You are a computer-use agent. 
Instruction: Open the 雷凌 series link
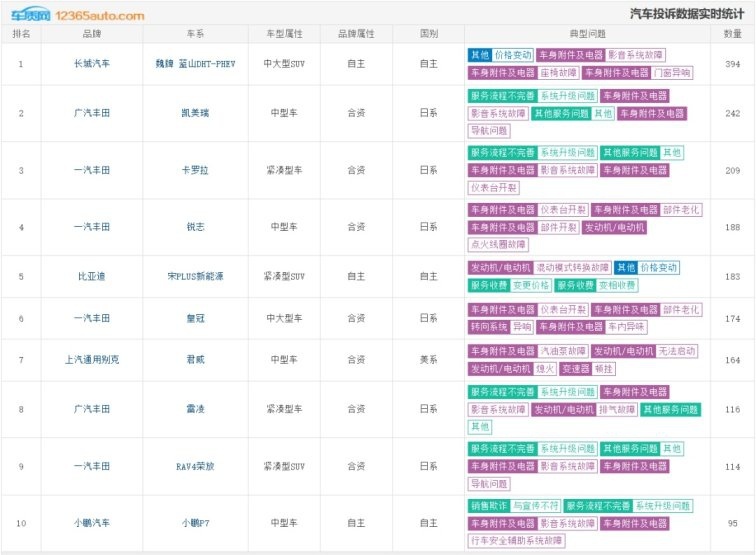tap(195, 409)
